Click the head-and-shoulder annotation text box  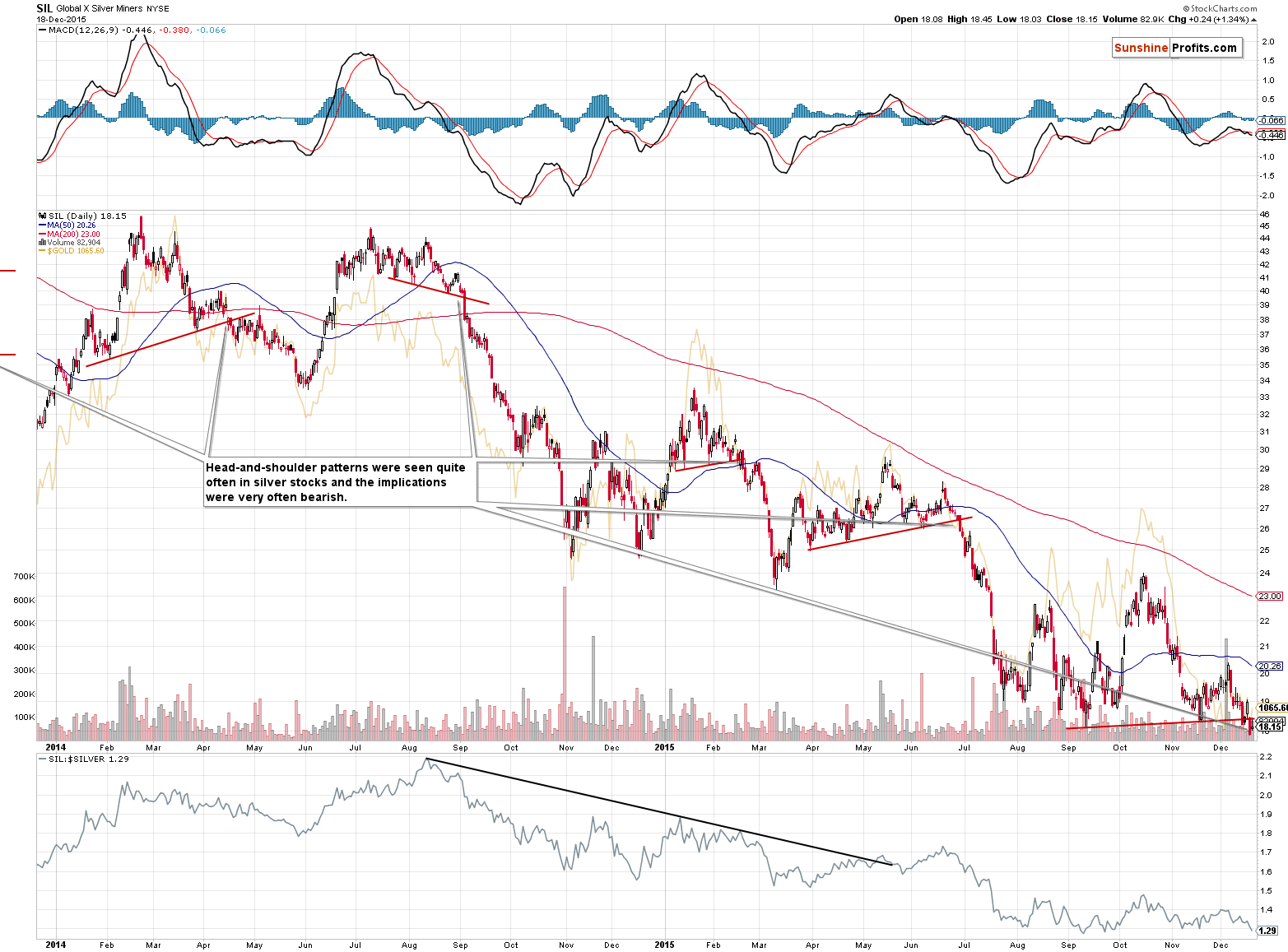click(x=339, y=482)
